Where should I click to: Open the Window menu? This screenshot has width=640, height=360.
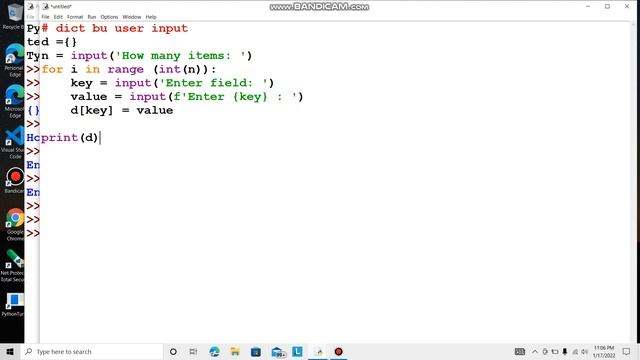coord(131,17)
